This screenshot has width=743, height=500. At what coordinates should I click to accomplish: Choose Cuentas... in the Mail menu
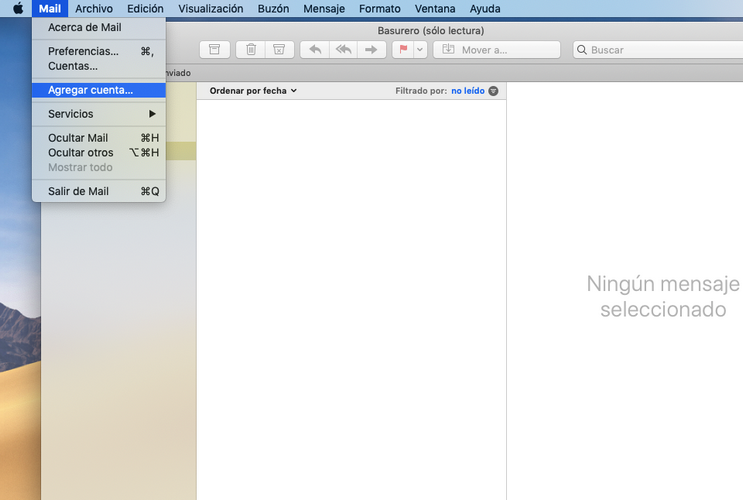pos(99,66)
